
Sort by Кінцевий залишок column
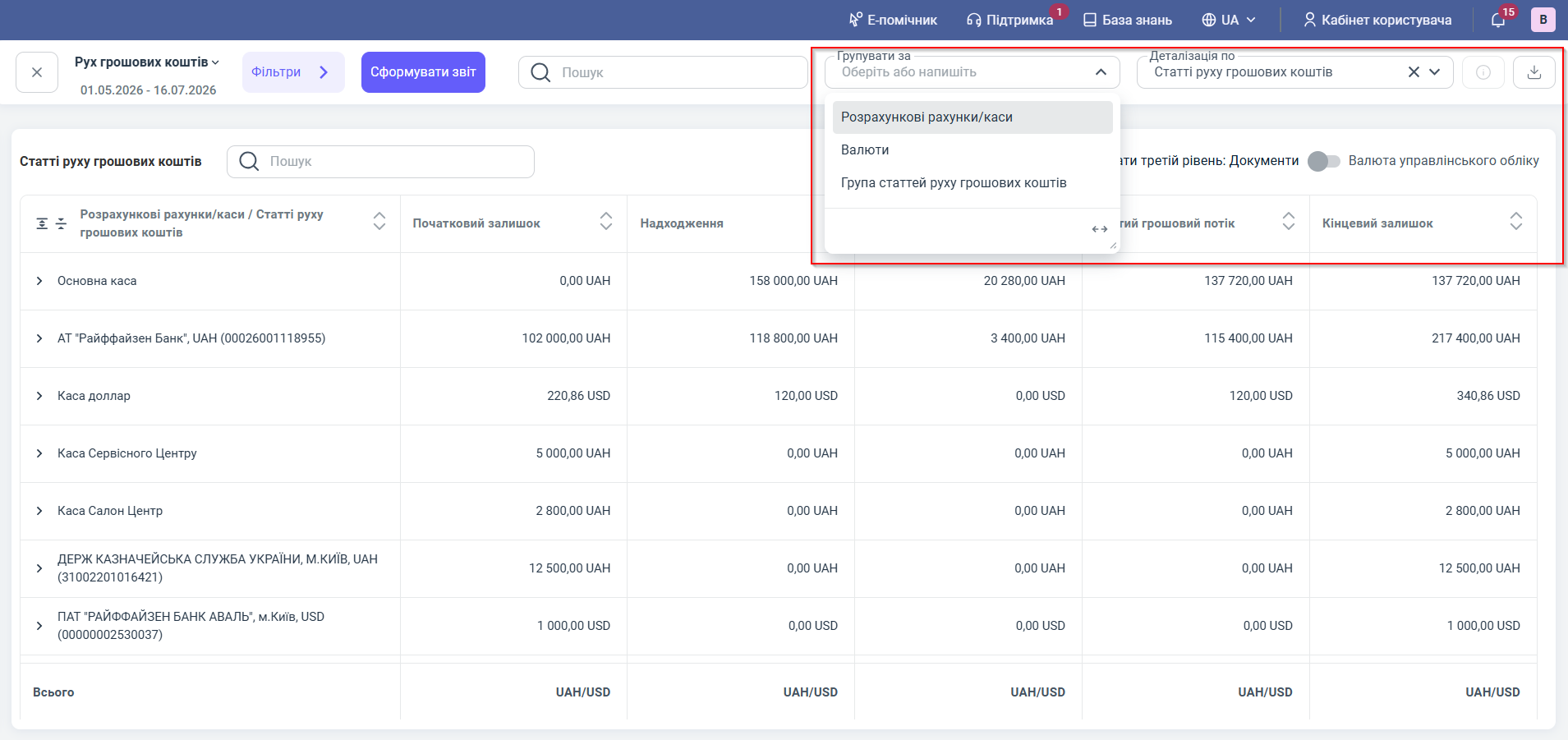(x=1516, y=221)
